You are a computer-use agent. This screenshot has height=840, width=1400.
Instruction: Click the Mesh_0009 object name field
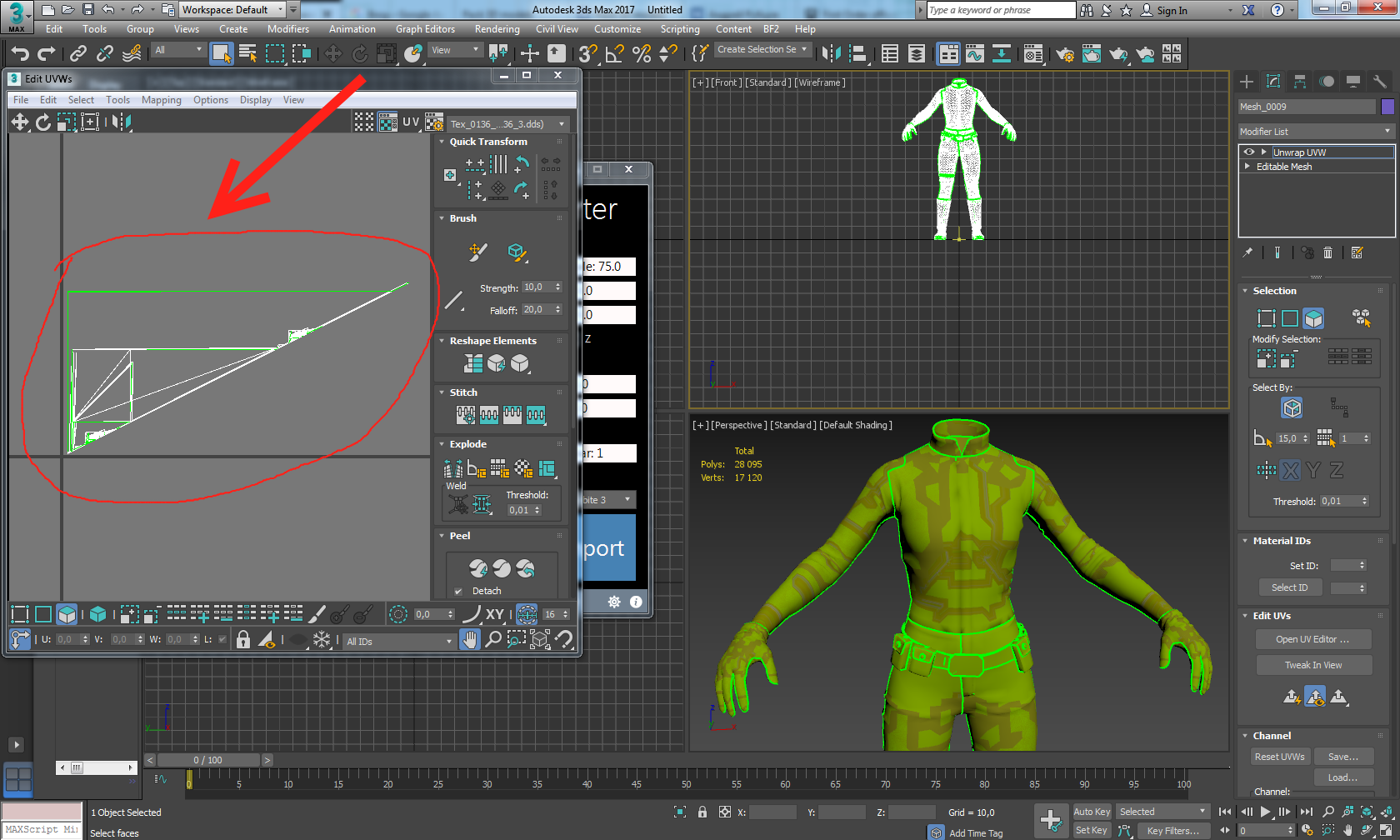(1307, 107)
